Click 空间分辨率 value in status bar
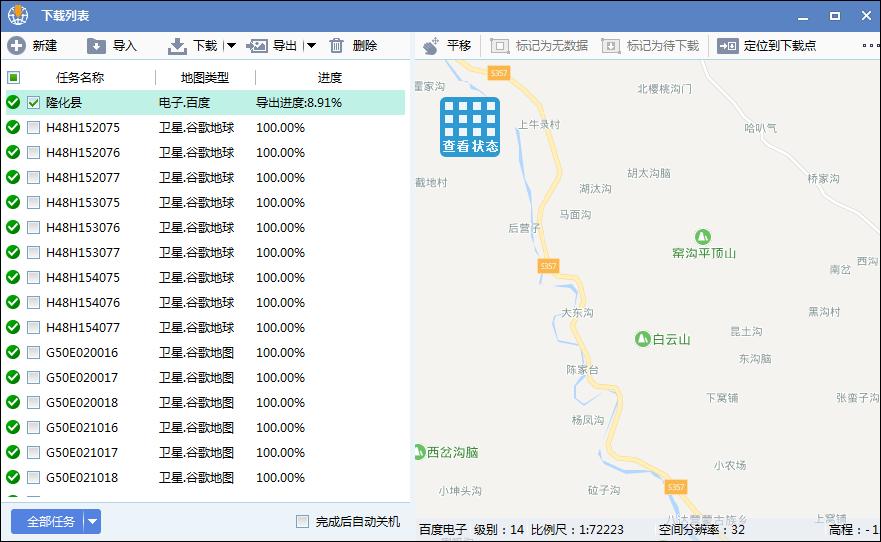The image size is (881, 542). tap(702, 530)
